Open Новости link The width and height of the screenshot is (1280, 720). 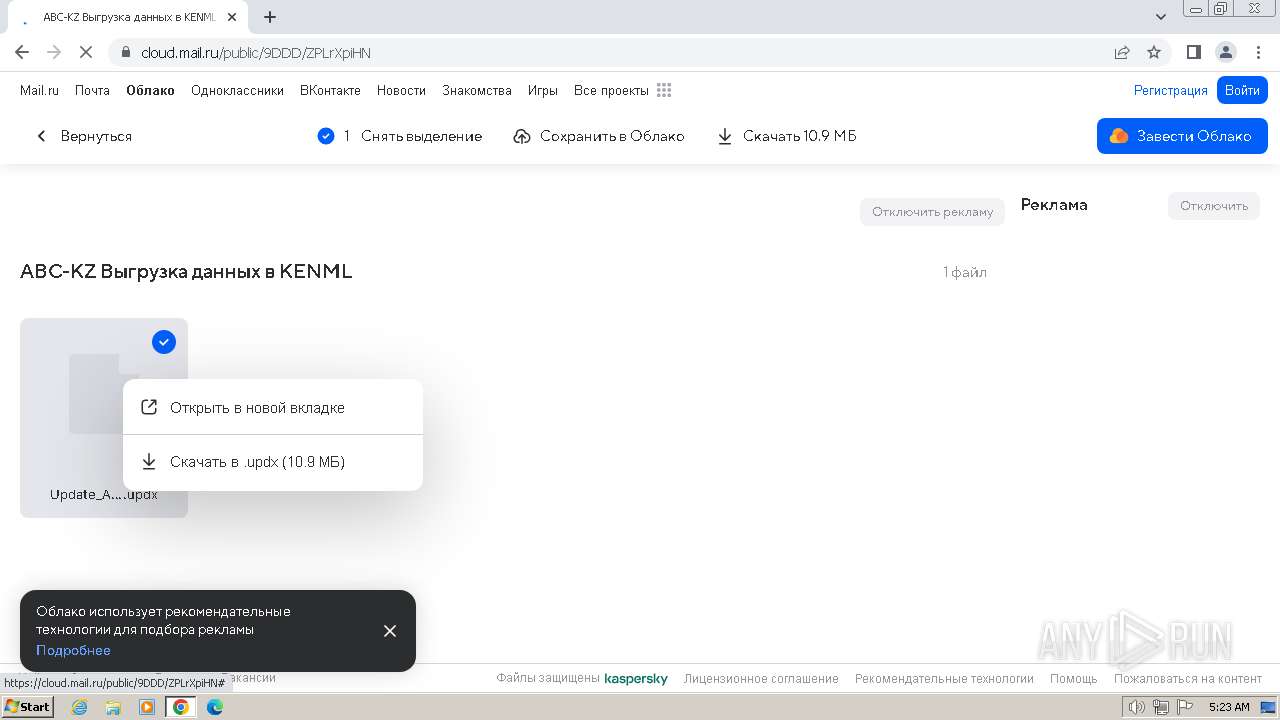401,90
